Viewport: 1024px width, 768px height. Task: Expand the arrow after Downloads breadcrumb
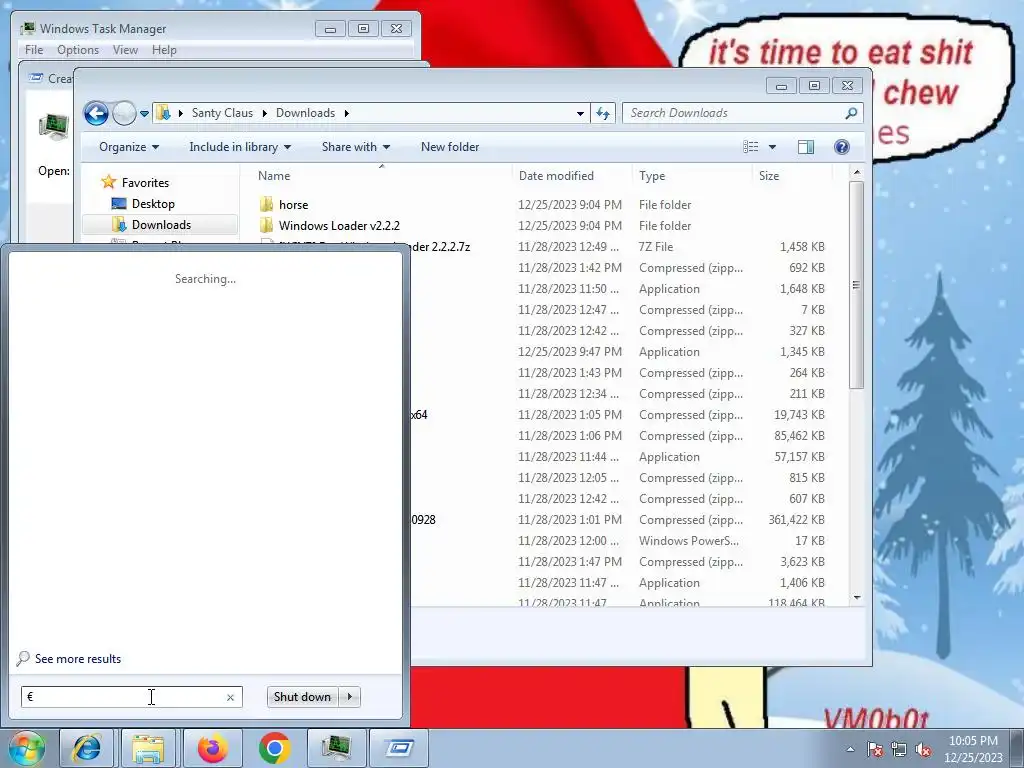pyautogui.click(x=346, y=114)
